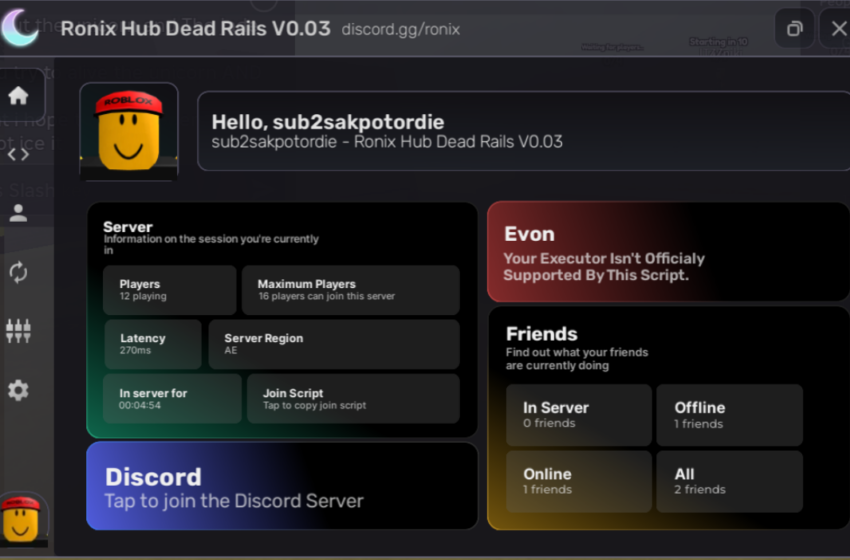The image size is (850, 560).
Task: Open the Home tab in sidebar
Action: pos(18,96)
